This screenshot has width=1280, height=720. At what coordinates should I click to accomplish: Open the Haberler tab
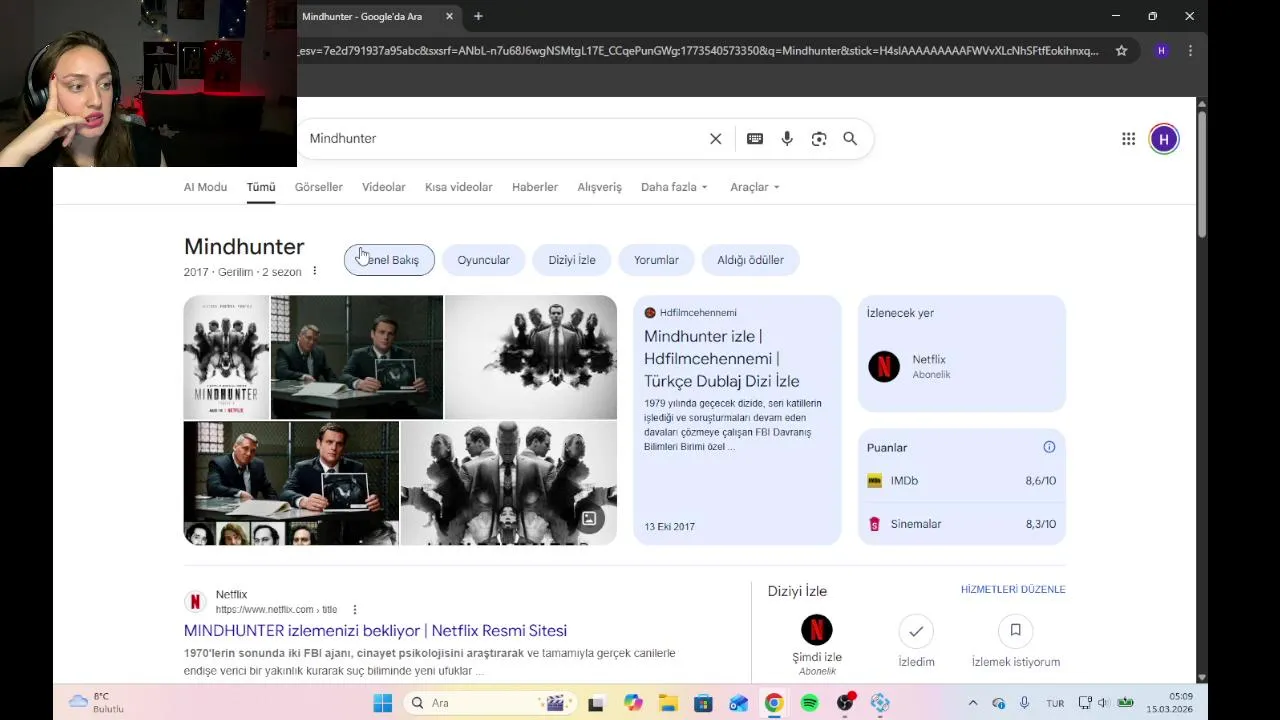coord(535,187)
